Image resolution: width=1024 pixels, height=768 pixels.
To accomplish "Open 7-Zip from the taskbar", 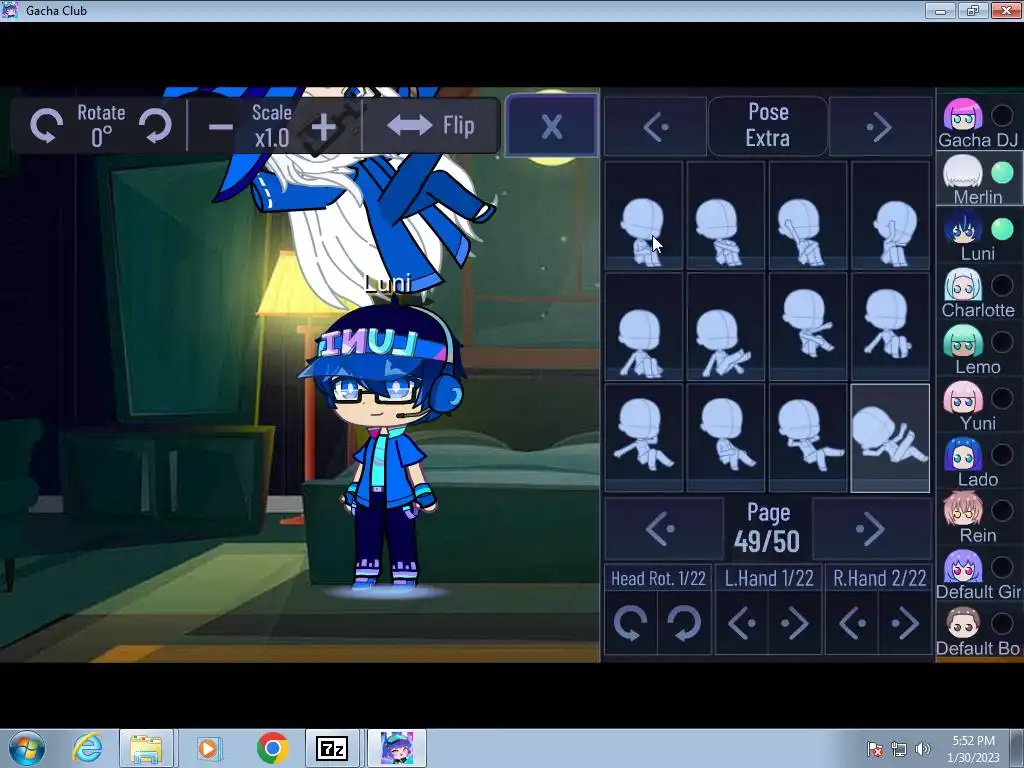I will pyautogui.click(x=332, y=748).
